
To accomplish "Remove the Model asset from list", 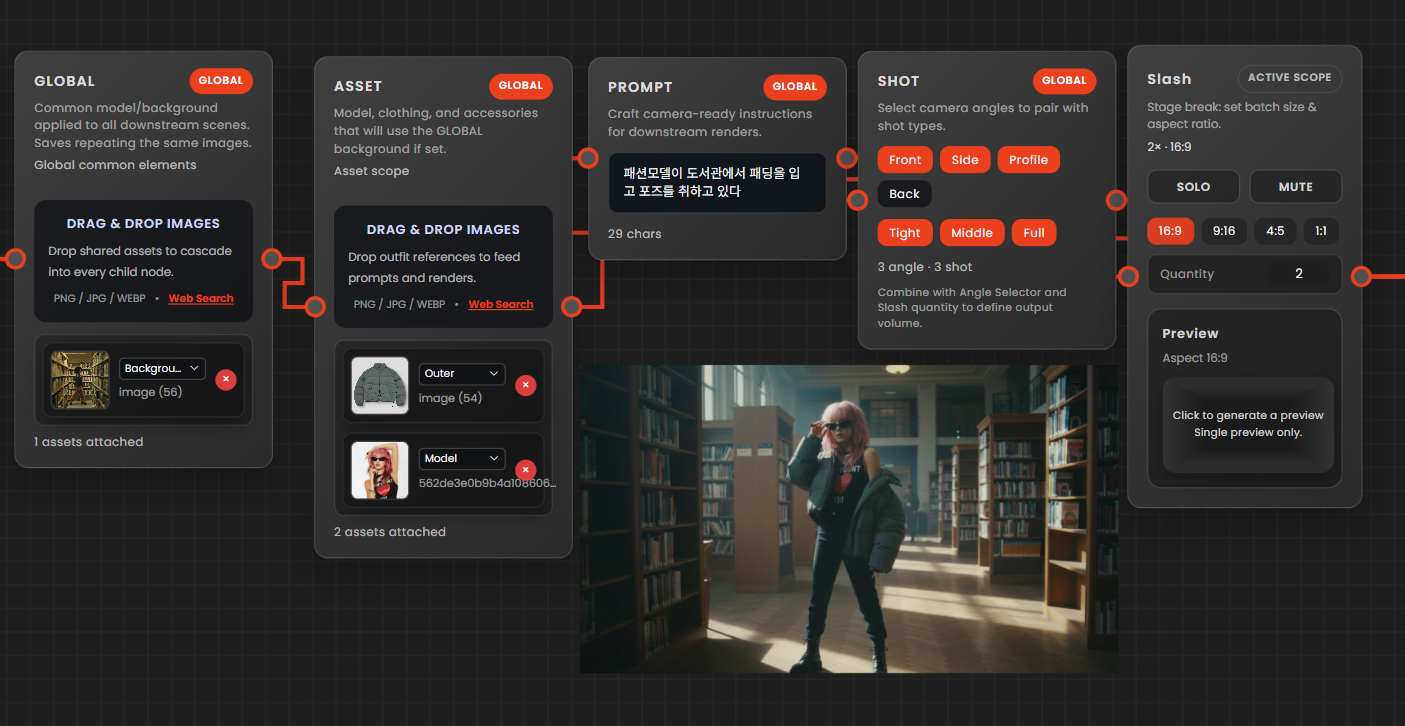I will click(x=525, y=470).
